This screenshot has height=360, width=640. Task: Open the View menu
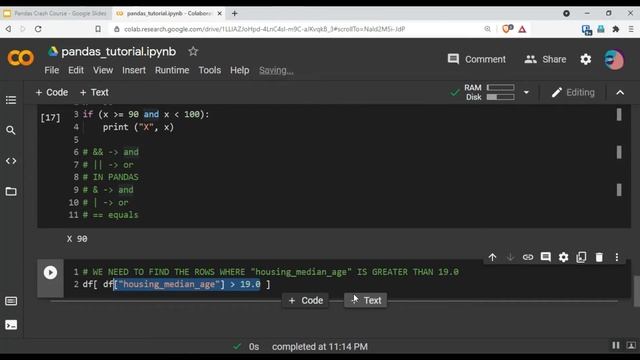click(103, 70)
